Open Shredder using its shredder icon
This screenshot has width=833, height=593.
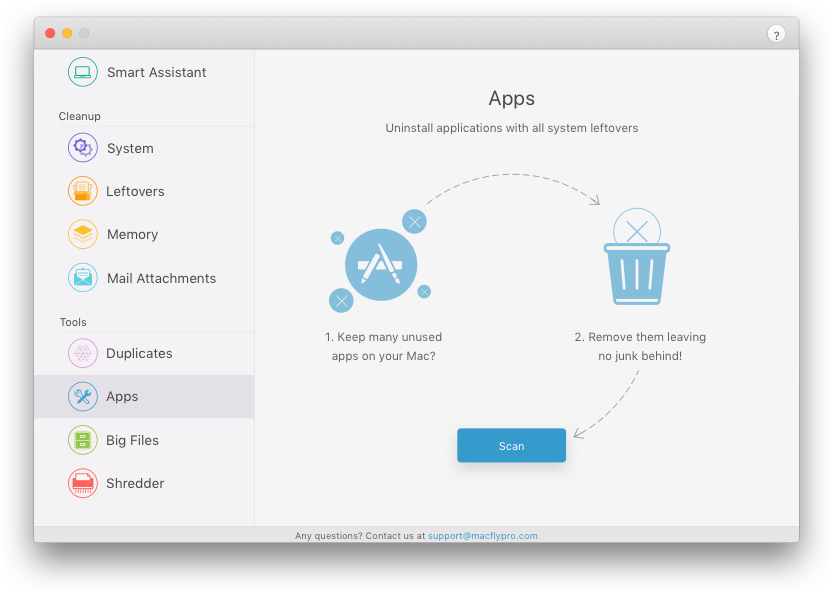click(x=82, y=483)
